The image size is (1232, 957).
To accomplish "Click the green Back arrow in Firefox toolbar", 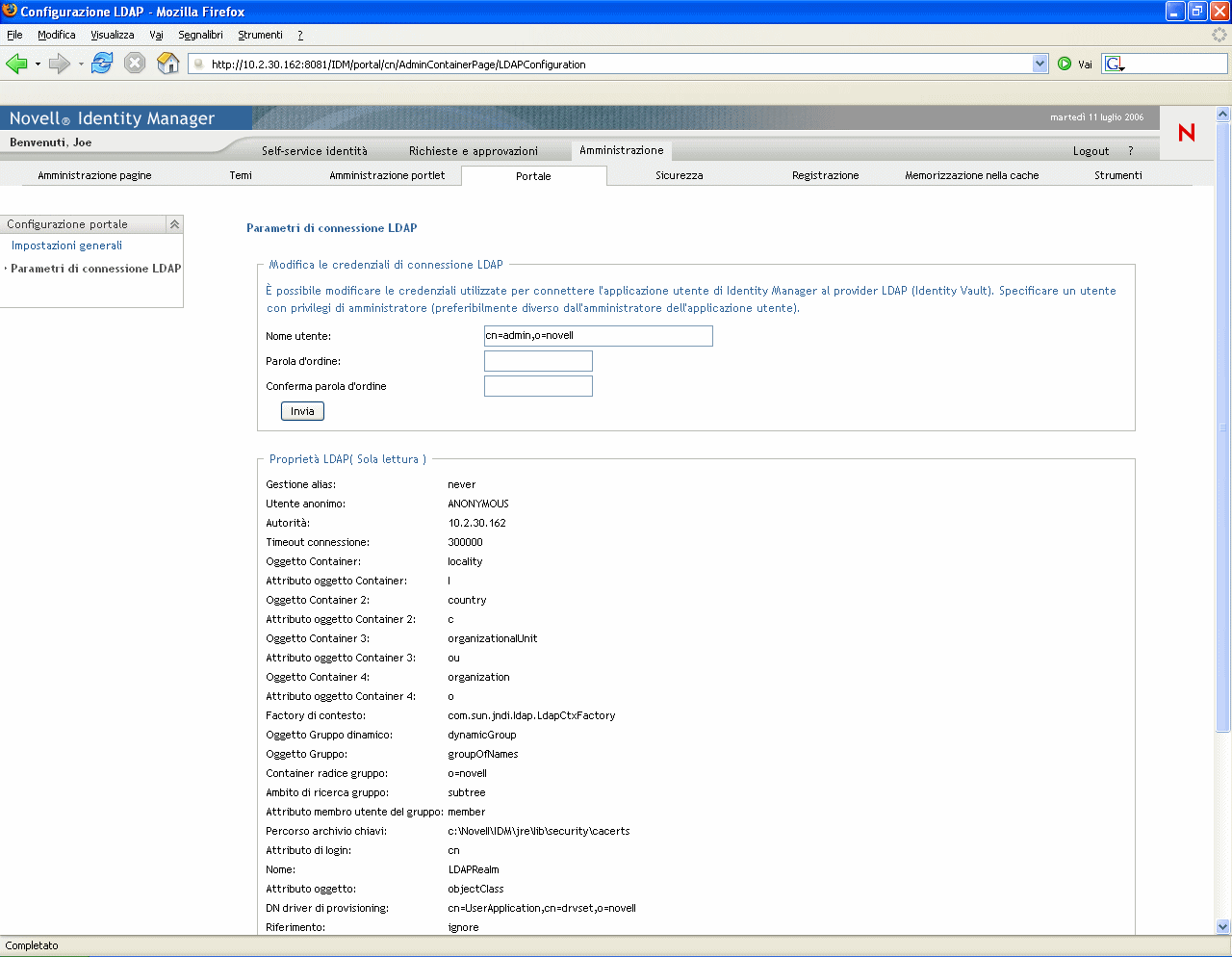I will tap(16, 64).
